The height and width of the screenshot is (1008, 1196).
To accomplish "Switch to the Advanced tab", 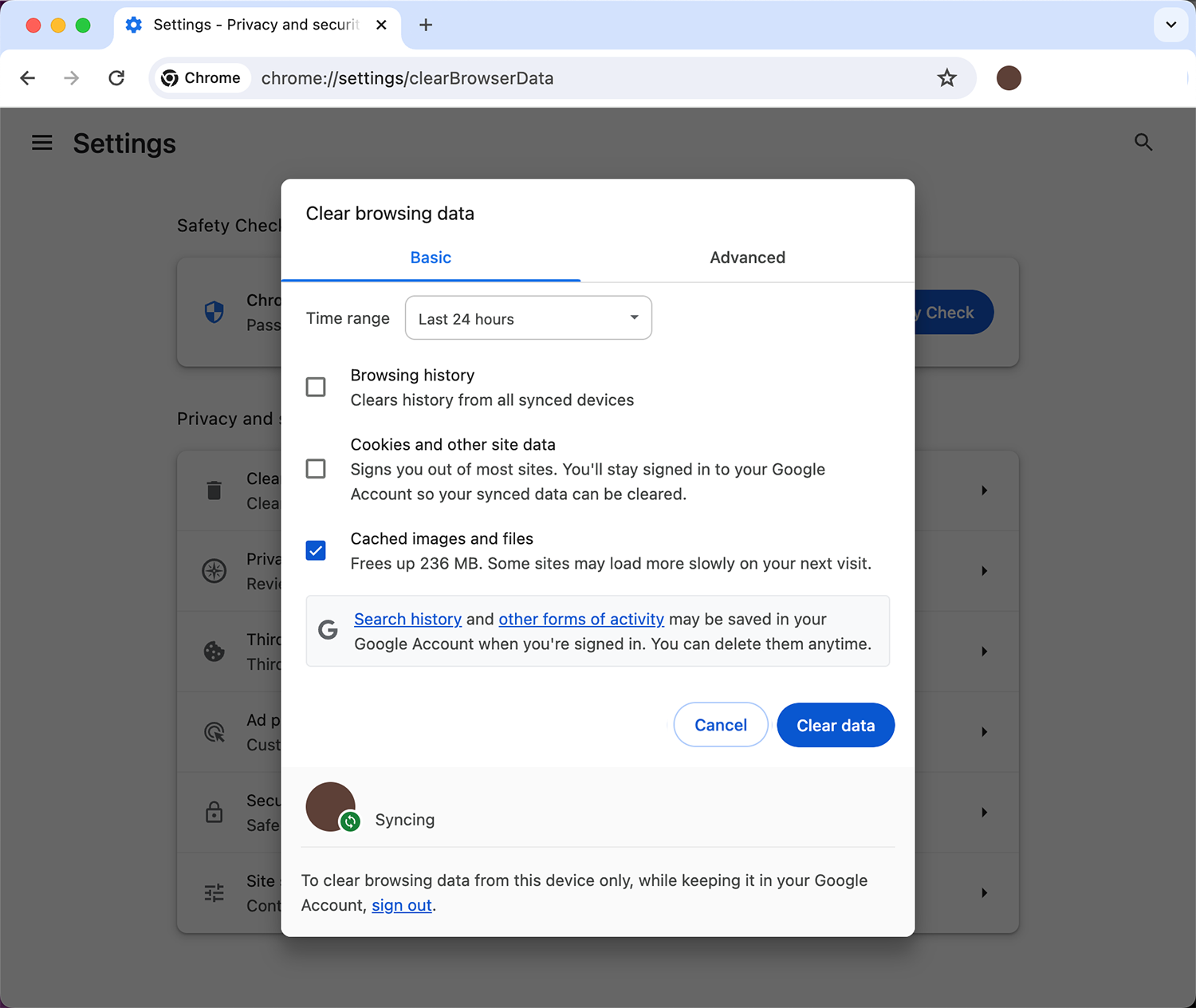I will (747, 257).
